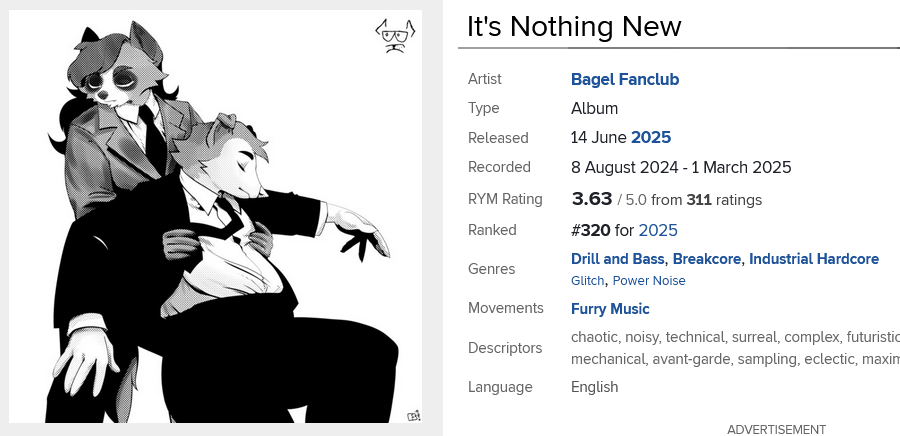Screen dimensions: 900x436
Task: Open the 2025 chart link in Ranked row
Action: [x=658, y=230]
